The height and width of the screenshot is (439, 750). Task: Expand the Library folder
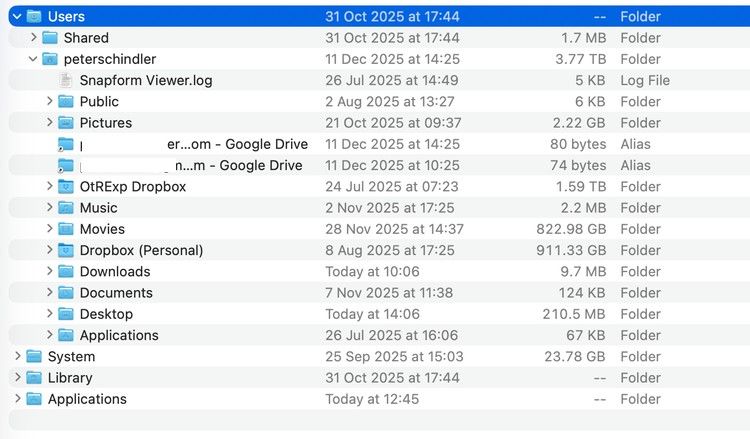point(17,378)
